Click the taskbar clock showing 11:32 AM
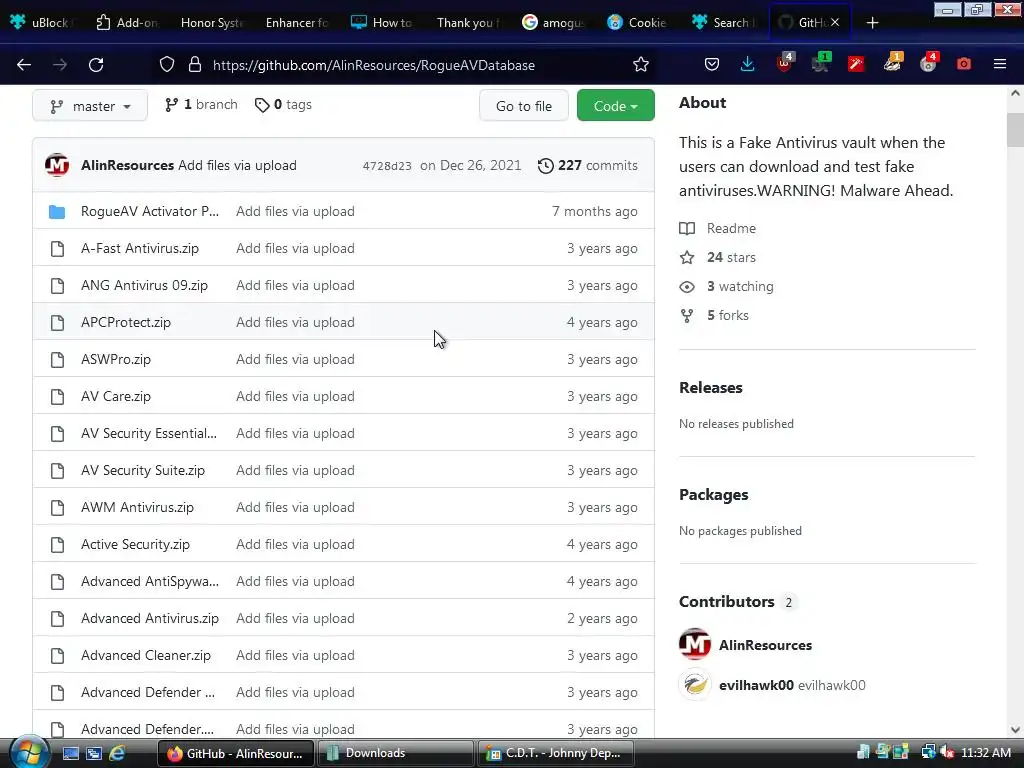1024x768 pixels. click(x=986, y=753)
